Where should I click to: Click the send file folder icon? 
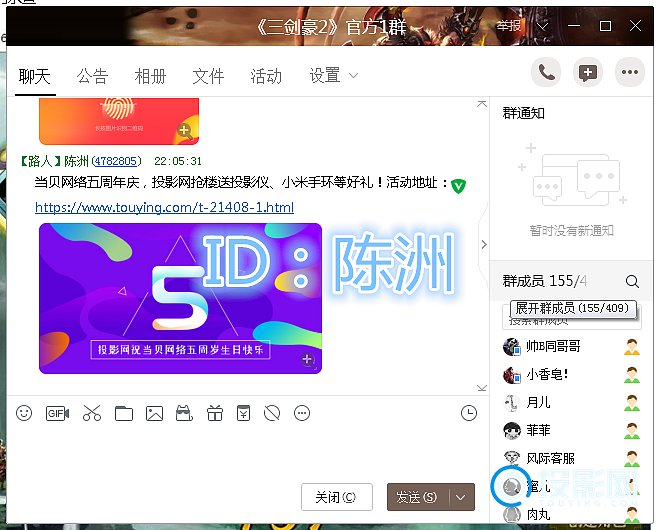tap(124, 413)
